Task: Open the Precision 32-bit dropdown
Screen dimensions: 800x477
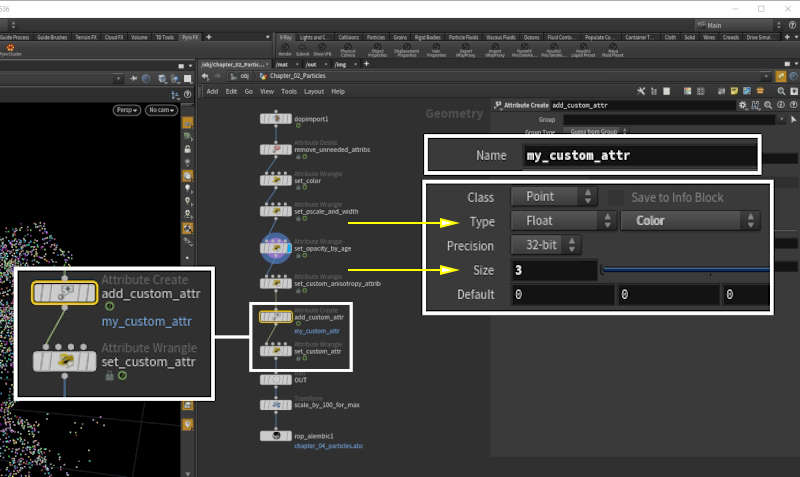Action: (546, 245)
